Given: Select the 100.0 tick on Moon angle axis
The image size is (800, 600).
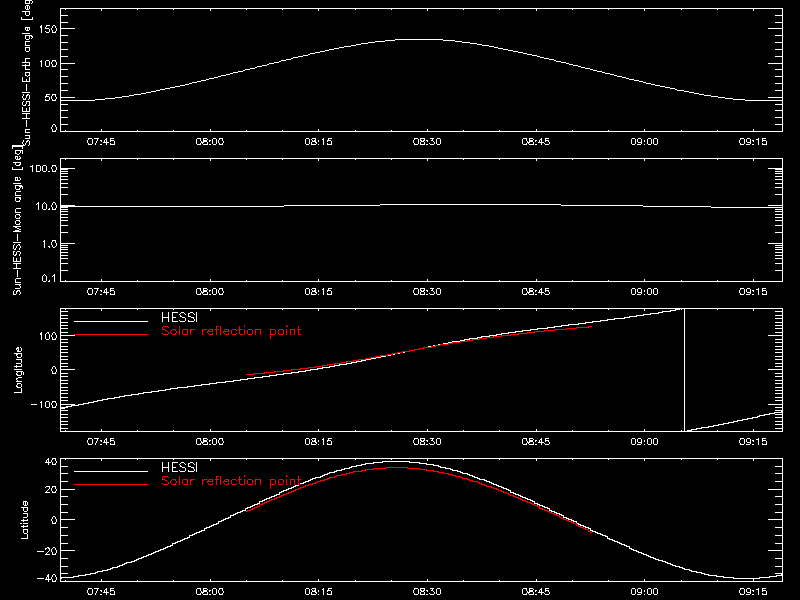Looking at the screenshot, I should (x=43, y=168).
